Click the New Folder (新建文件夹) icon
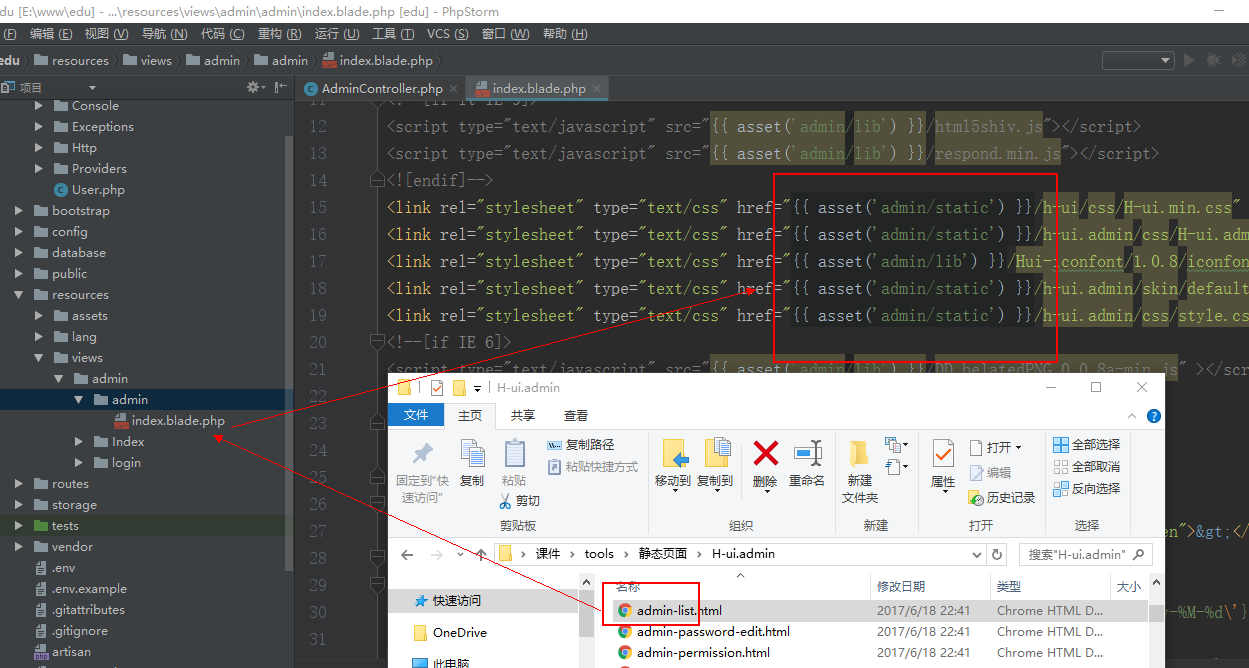 tap(859, 455)
